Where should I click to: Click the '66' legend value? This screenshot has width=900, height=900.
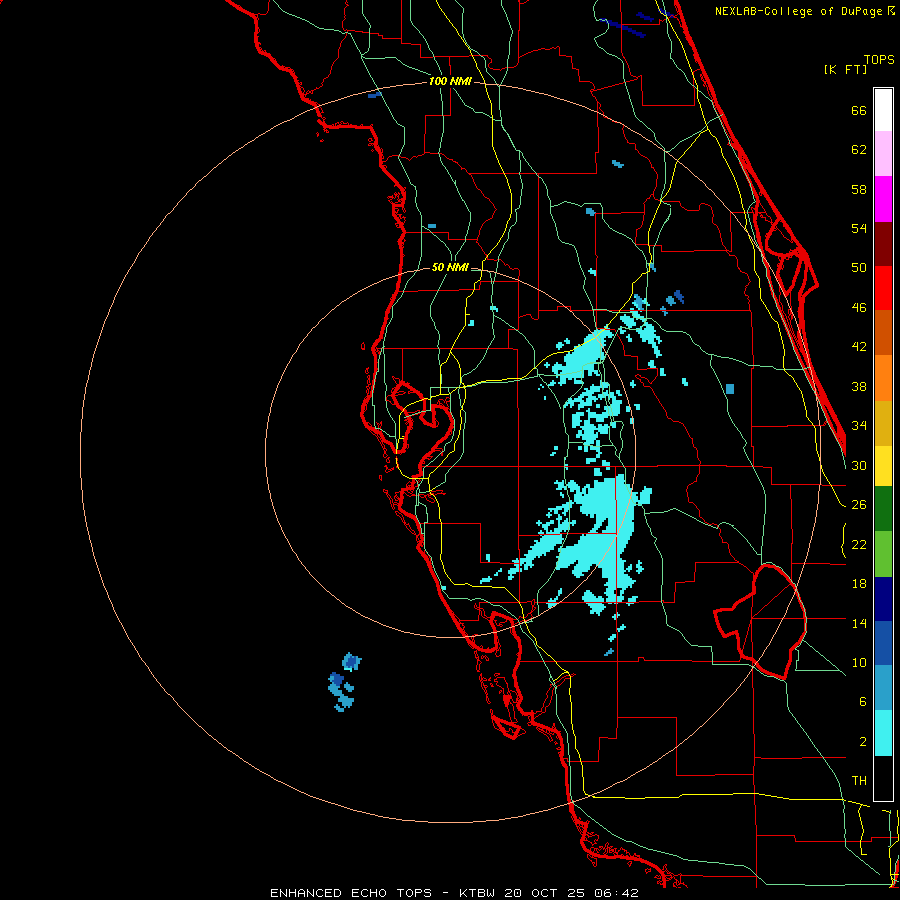point(859,110)
